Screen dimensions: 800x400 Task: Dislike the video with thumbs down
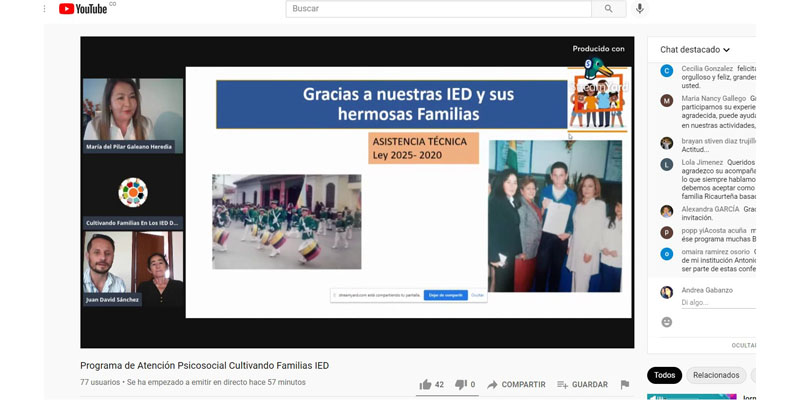click(465, 385)
